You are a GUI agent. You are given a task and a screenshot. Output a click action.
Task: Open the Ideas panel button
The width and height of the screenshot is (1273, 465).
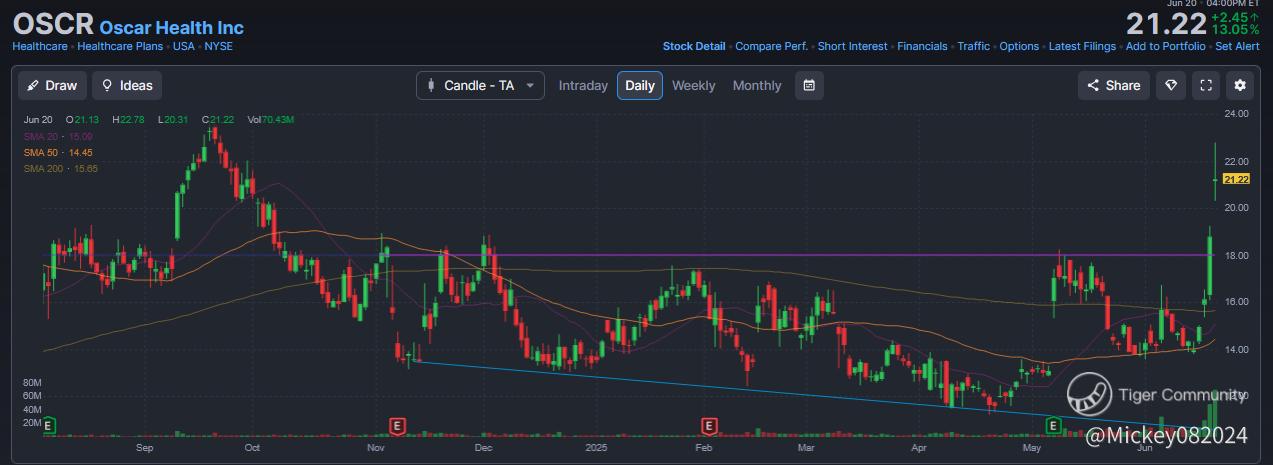(127, 85)
